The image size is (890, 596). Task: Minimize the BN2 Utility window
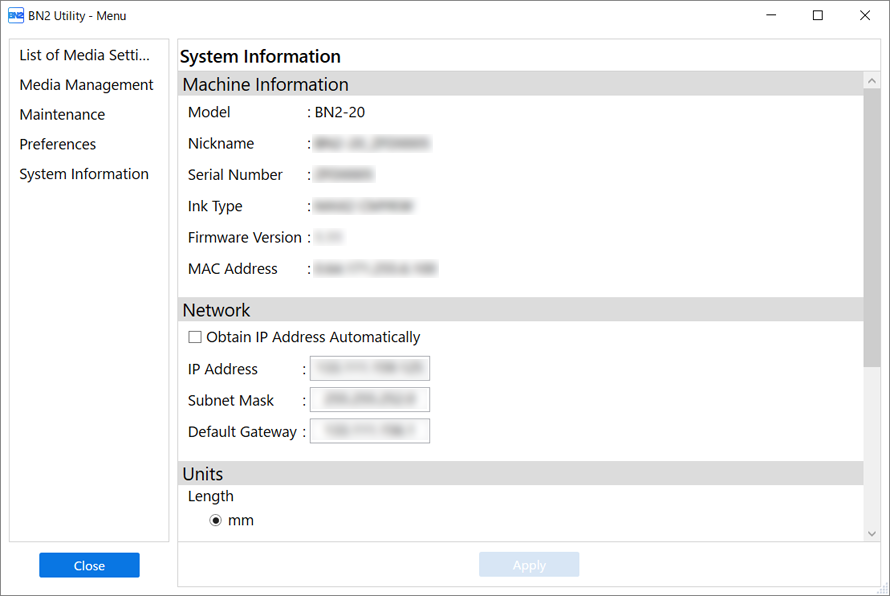(x=771, y=15)
